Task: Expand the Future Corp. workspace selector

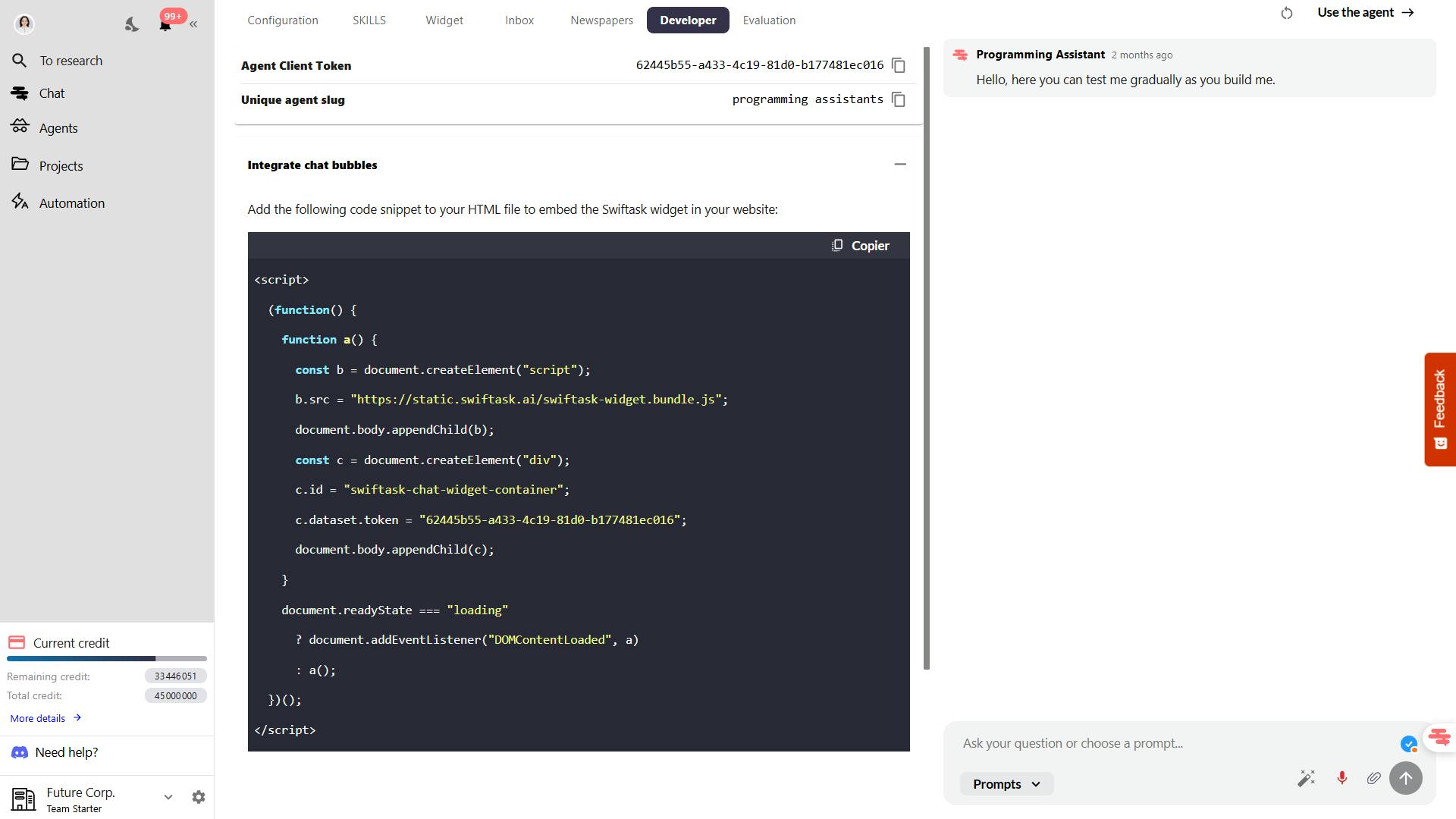Action: [x=168, y=797]
